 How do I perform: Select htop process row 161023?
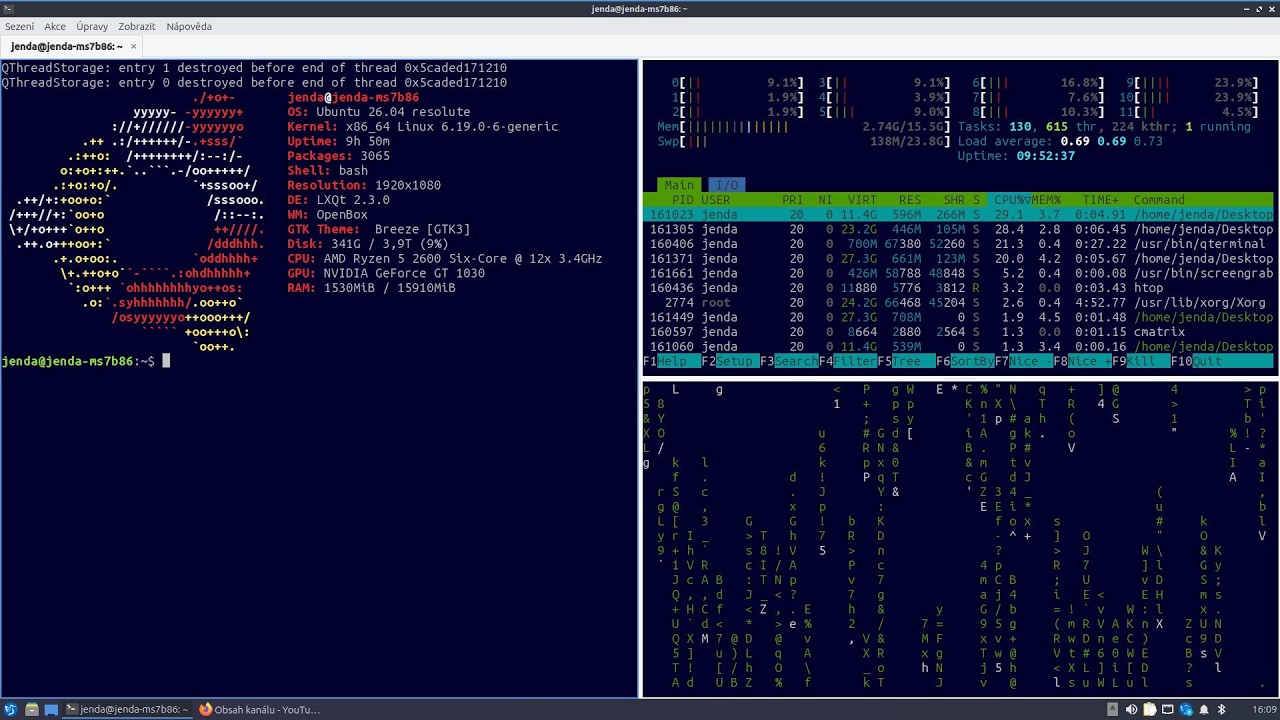958,215
